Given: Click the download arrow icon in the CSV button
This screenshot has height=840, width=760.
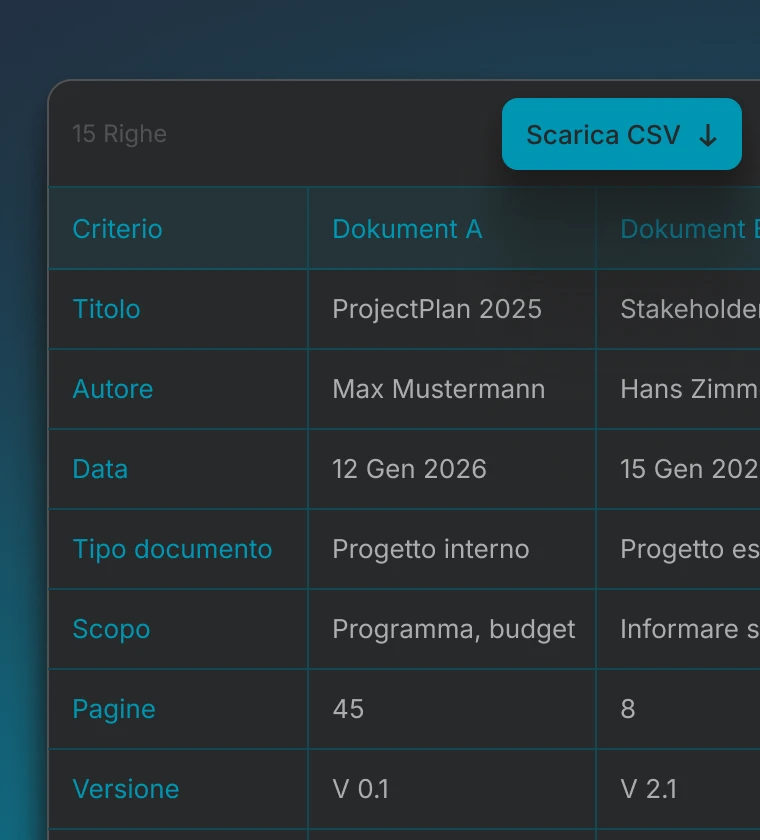Looking at the screenshot, I should click(708, 135).
